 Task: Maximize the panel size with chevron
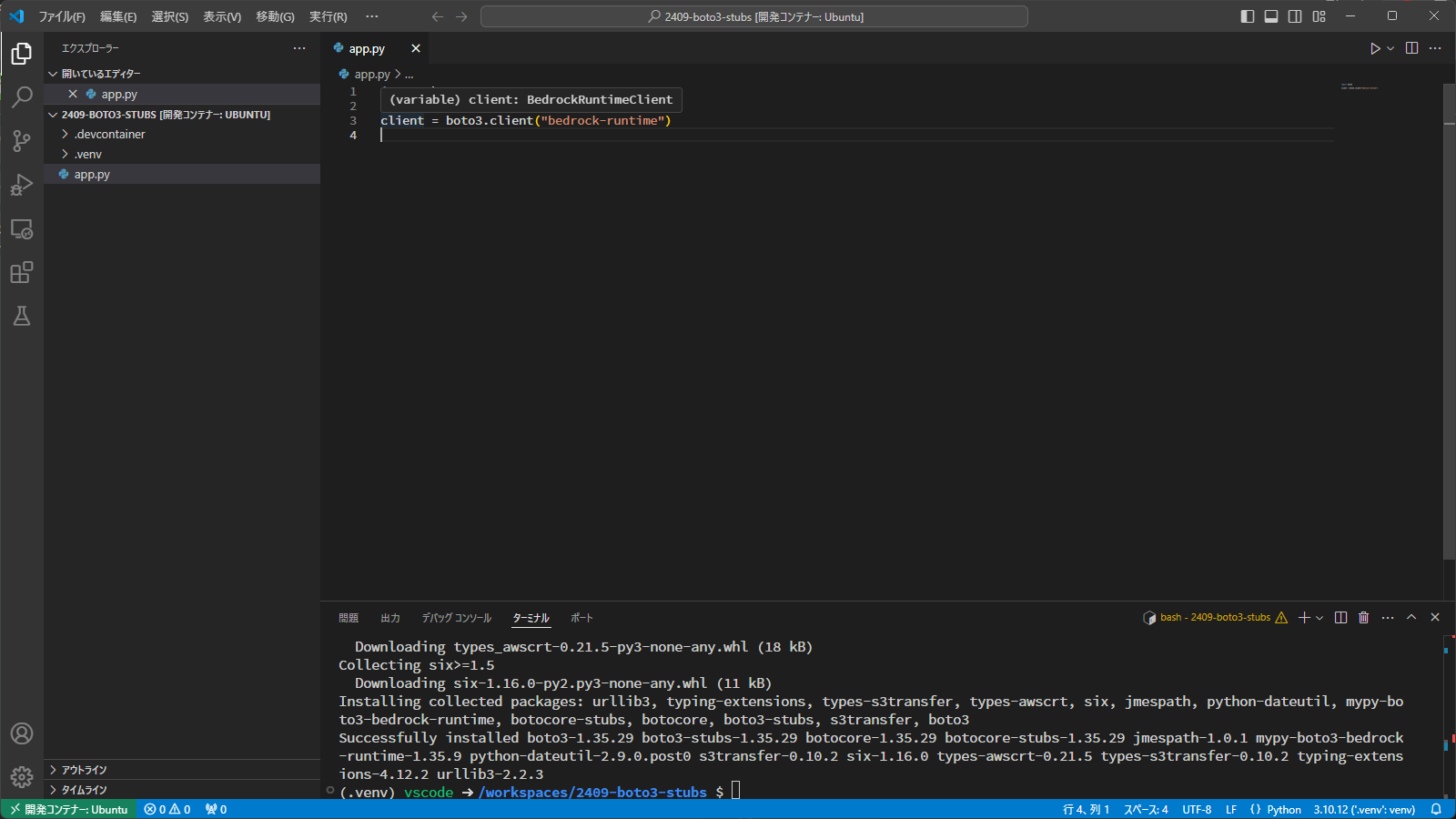tap(1411, 617)
